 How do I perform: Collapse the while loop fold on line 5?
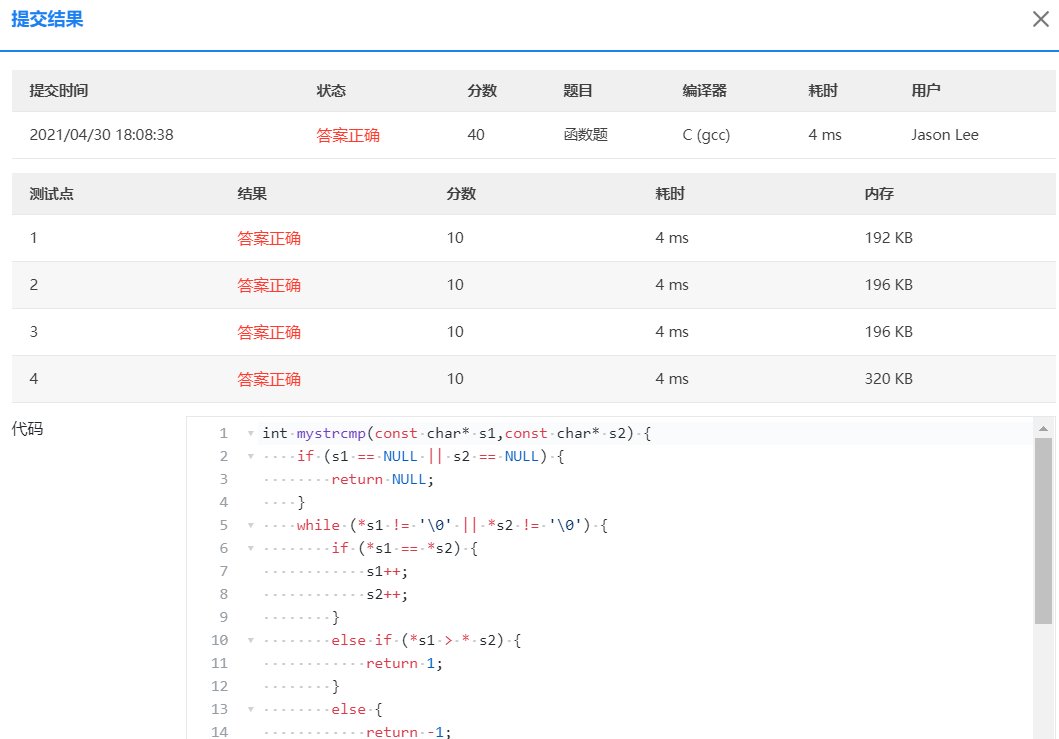251,526
